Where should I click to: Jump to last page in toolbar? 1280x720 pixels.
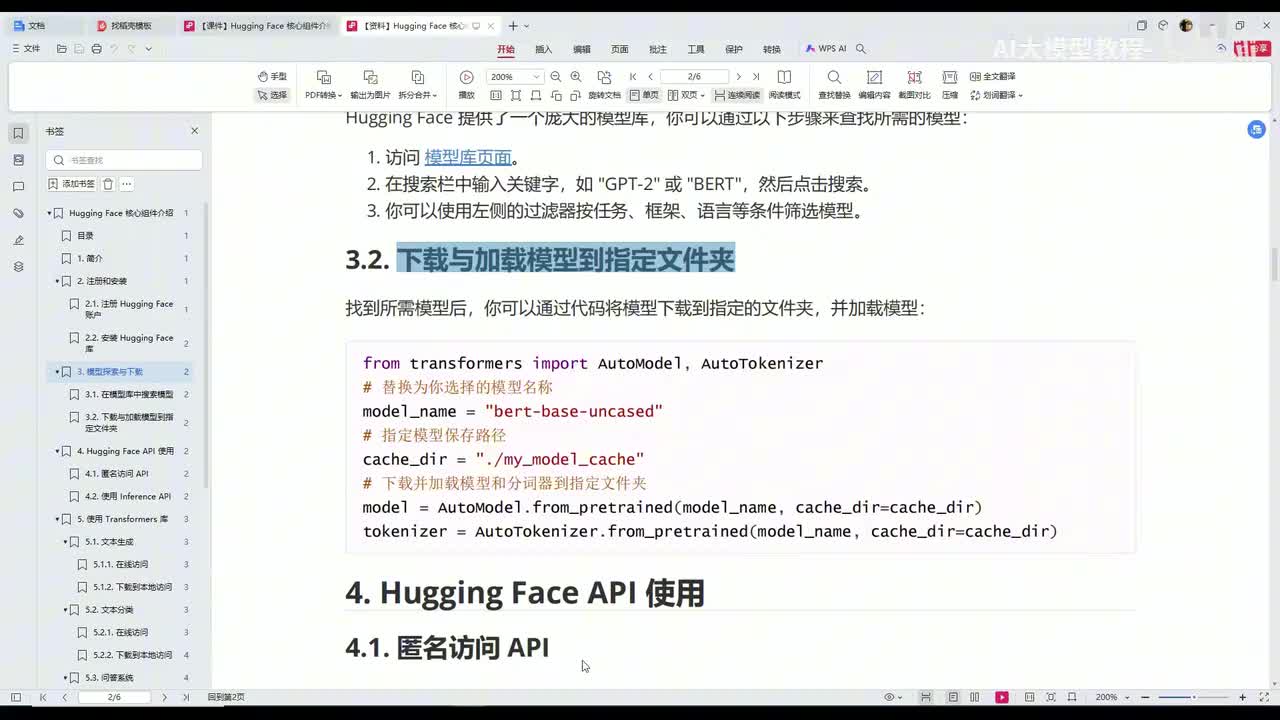[x=756, y=76]
